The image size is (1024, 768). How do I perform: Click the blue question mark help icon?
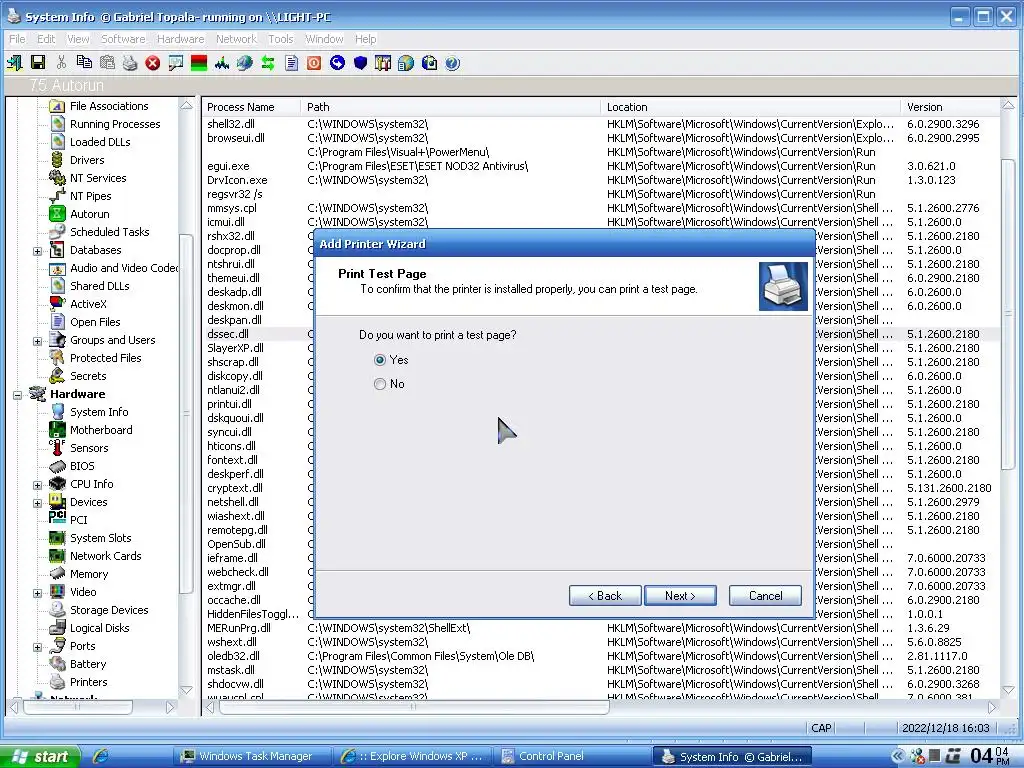point(452,63)
